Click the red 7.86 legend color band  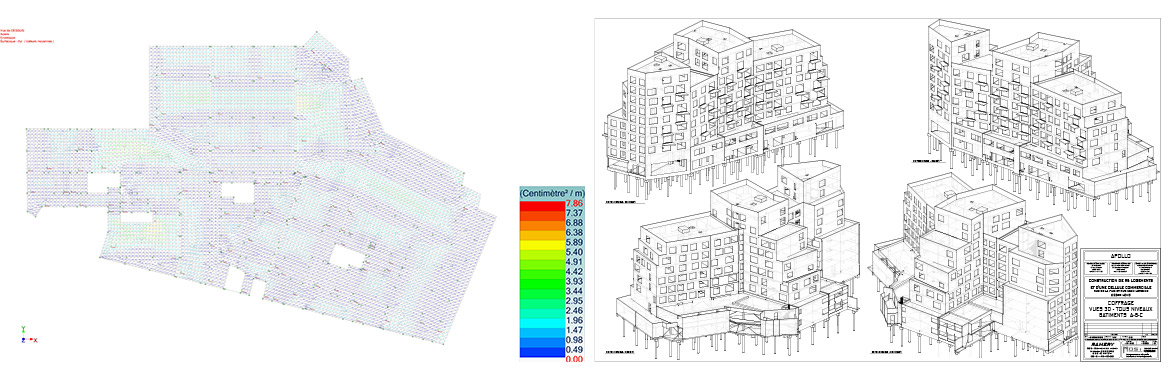[x=542, y=204]
